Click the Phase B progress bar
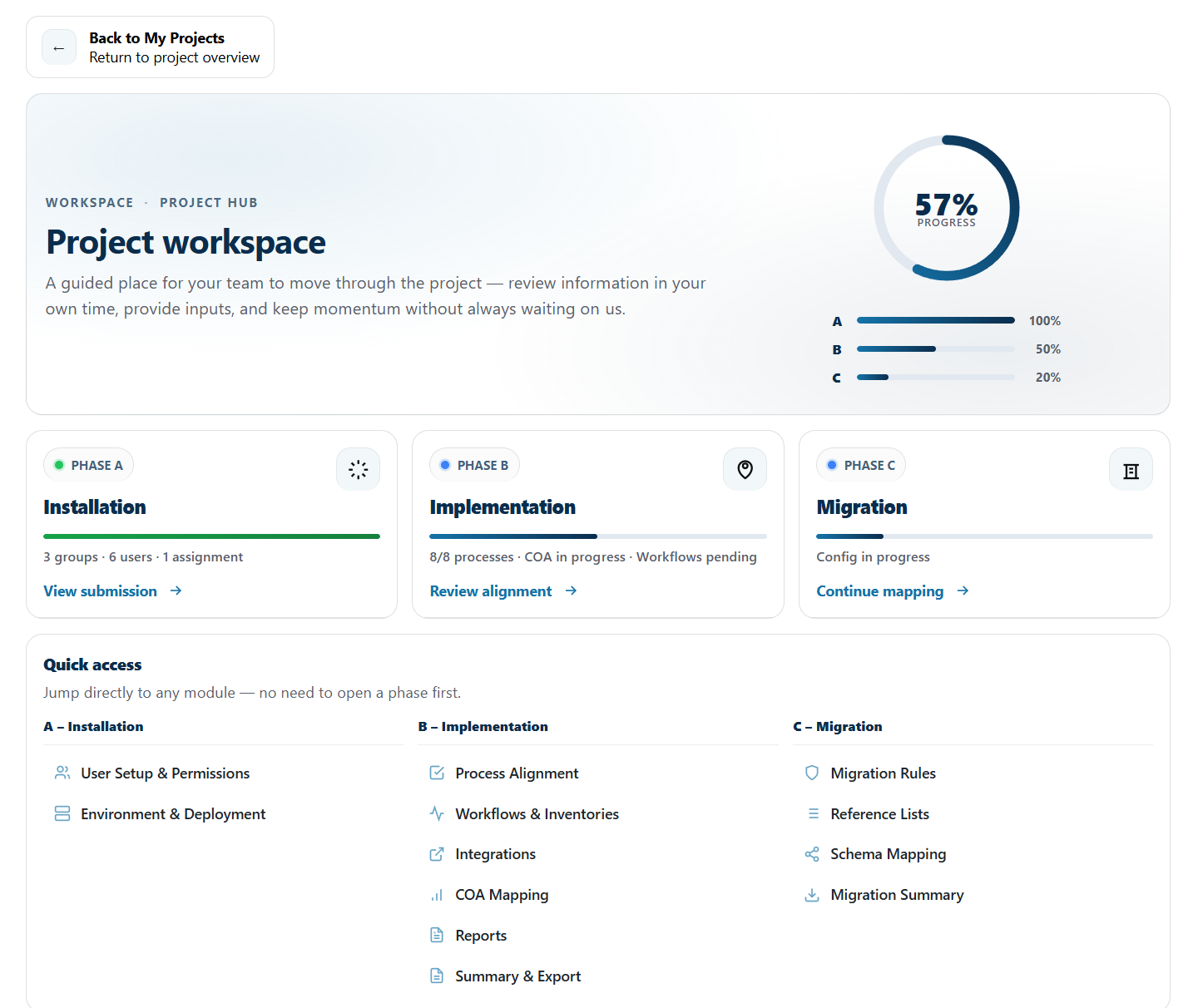Screen dimensions: 1198x1008 [597, 536]
